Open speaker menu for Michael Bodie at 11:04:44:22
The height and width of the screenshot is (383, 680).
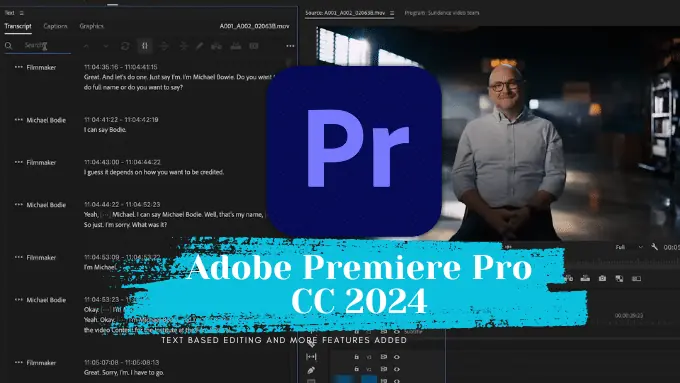pyautogui.click(x=19, y=204)
